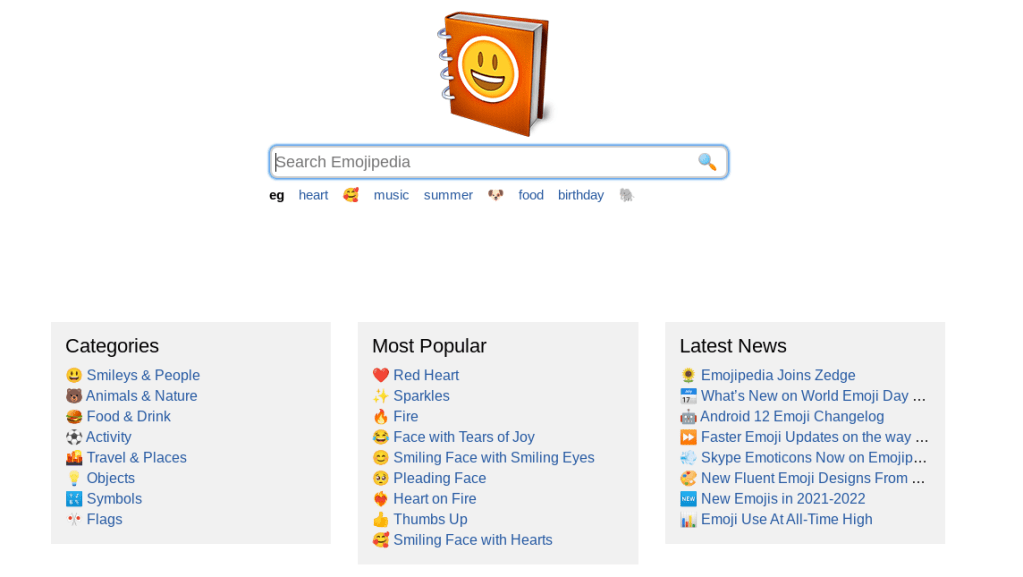Read the Emojipedia Joins Zedge article
Viewport: 1023px width, 577px height.
pyautogui.click(x=778, y=375)
